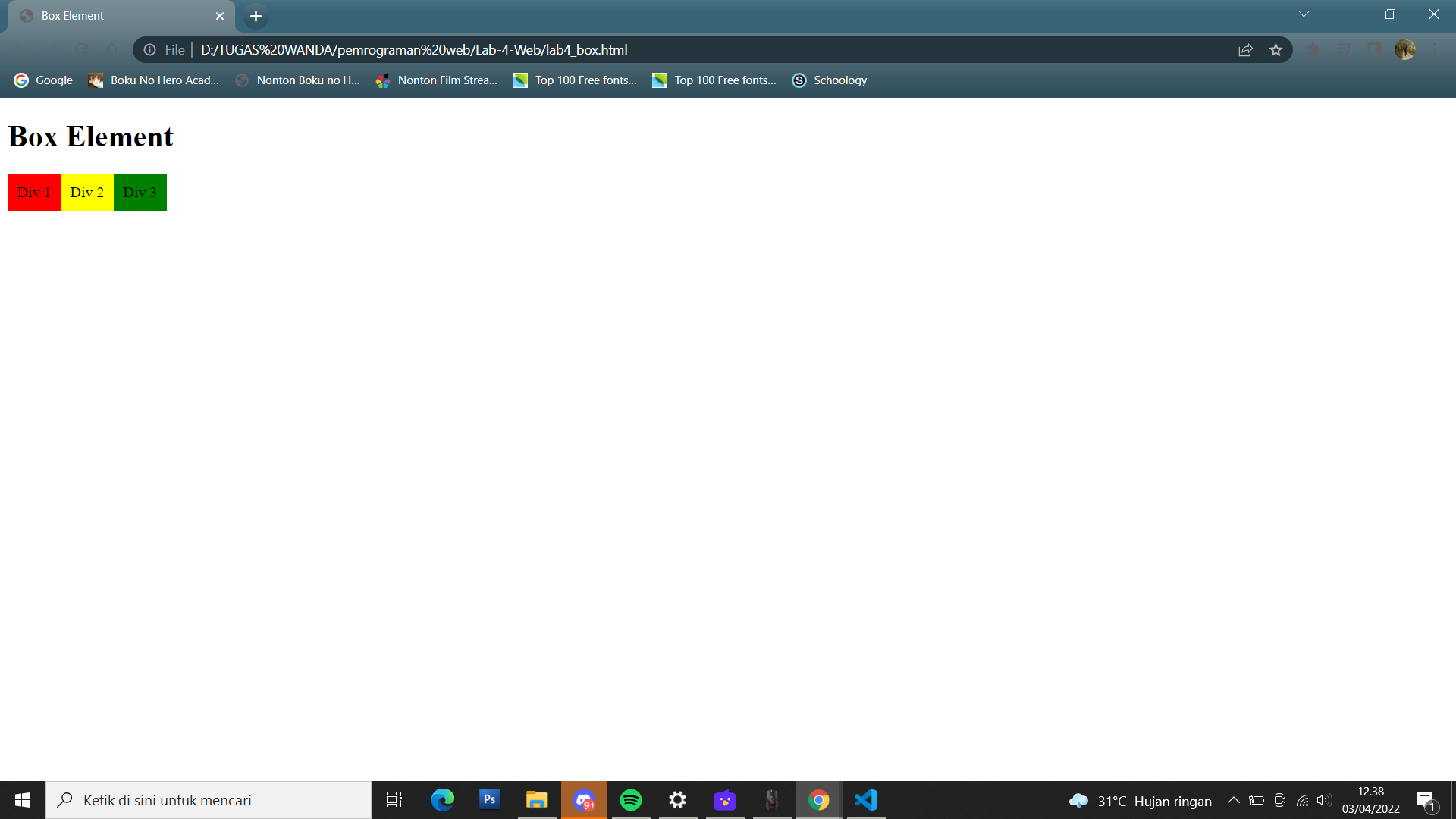The height and width of the screenshot is (819, 1456).
Task: Launch Visual Studio Code from the taskbar
Action: 865,800
